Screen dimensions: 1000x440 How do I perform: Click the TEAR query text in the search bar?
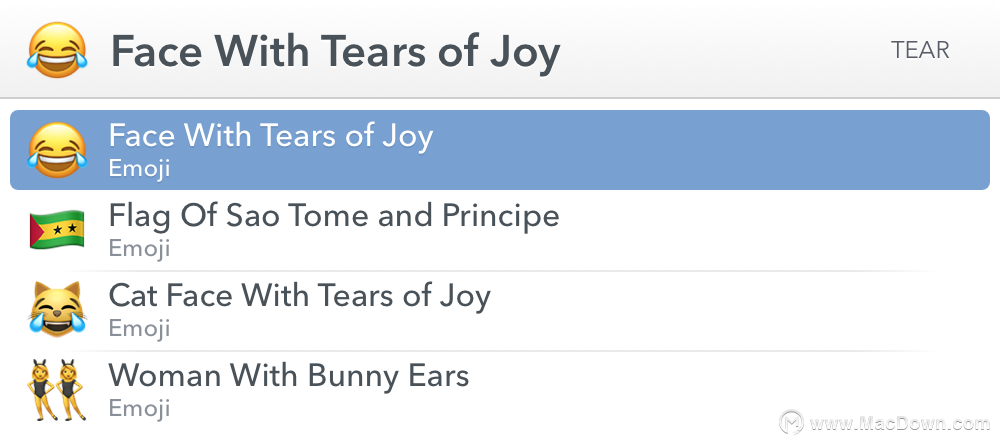(x=920, y=50)
